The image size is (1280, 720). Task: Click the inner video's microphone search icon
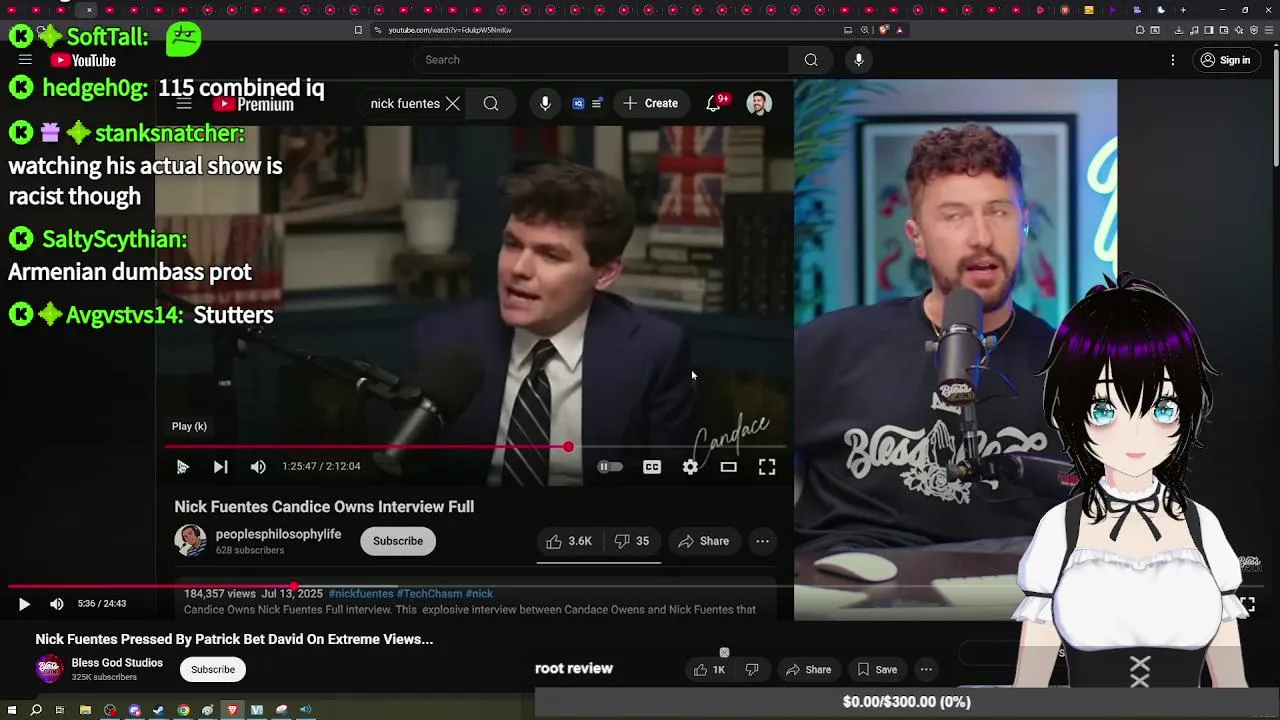pos(545,103)
